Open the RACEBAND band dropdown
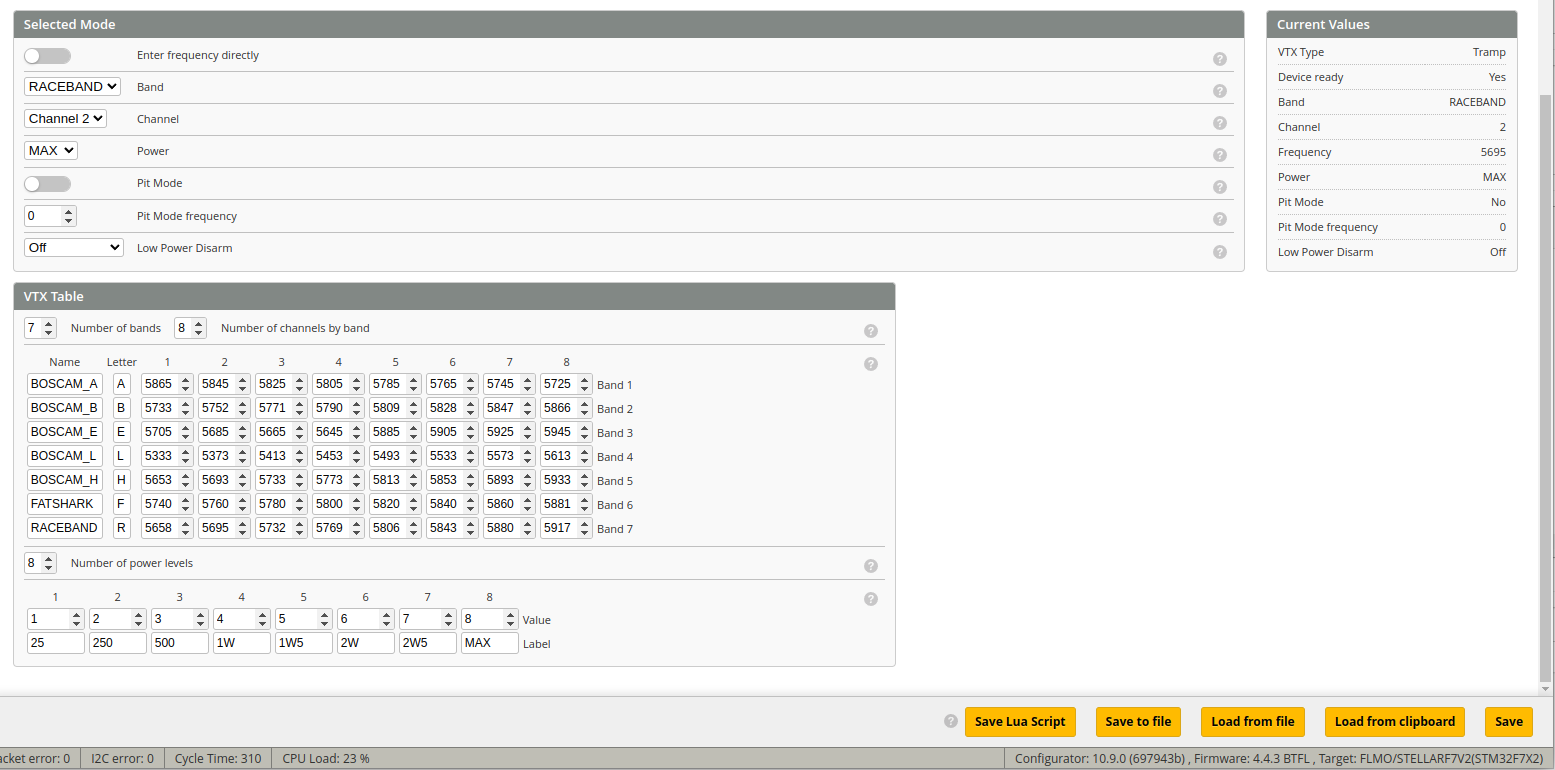The height and width of the screenshot is (770, 1555). point(73,87)
